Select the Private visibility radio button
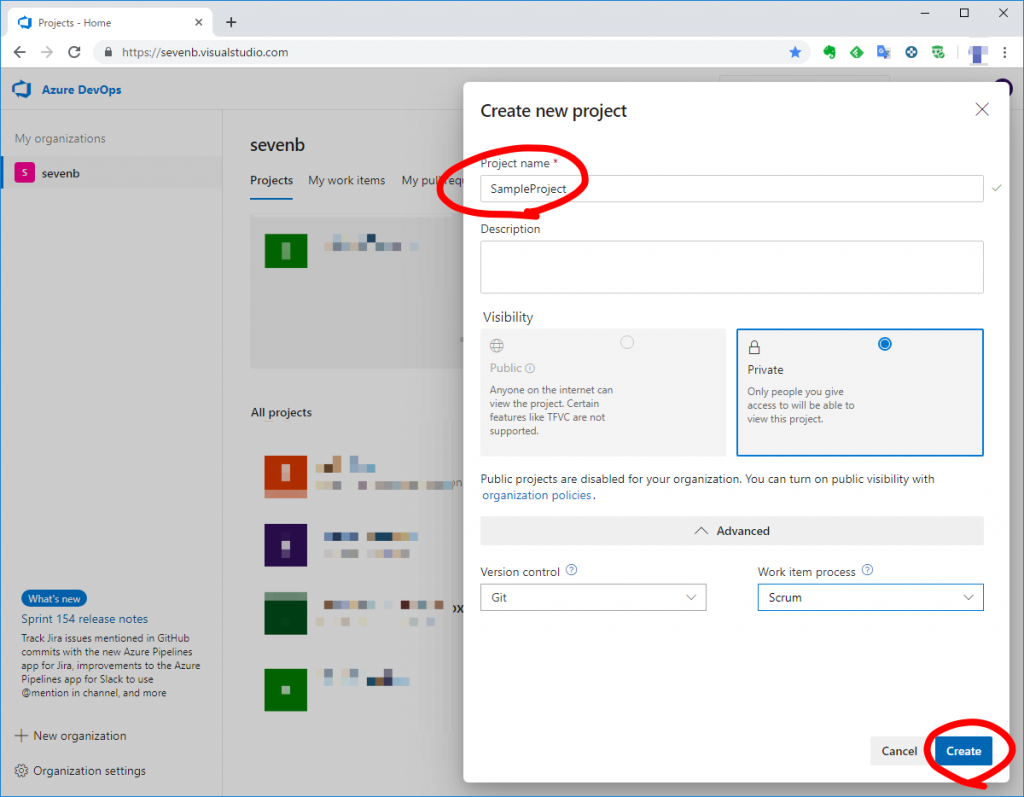 click(884, 344)
